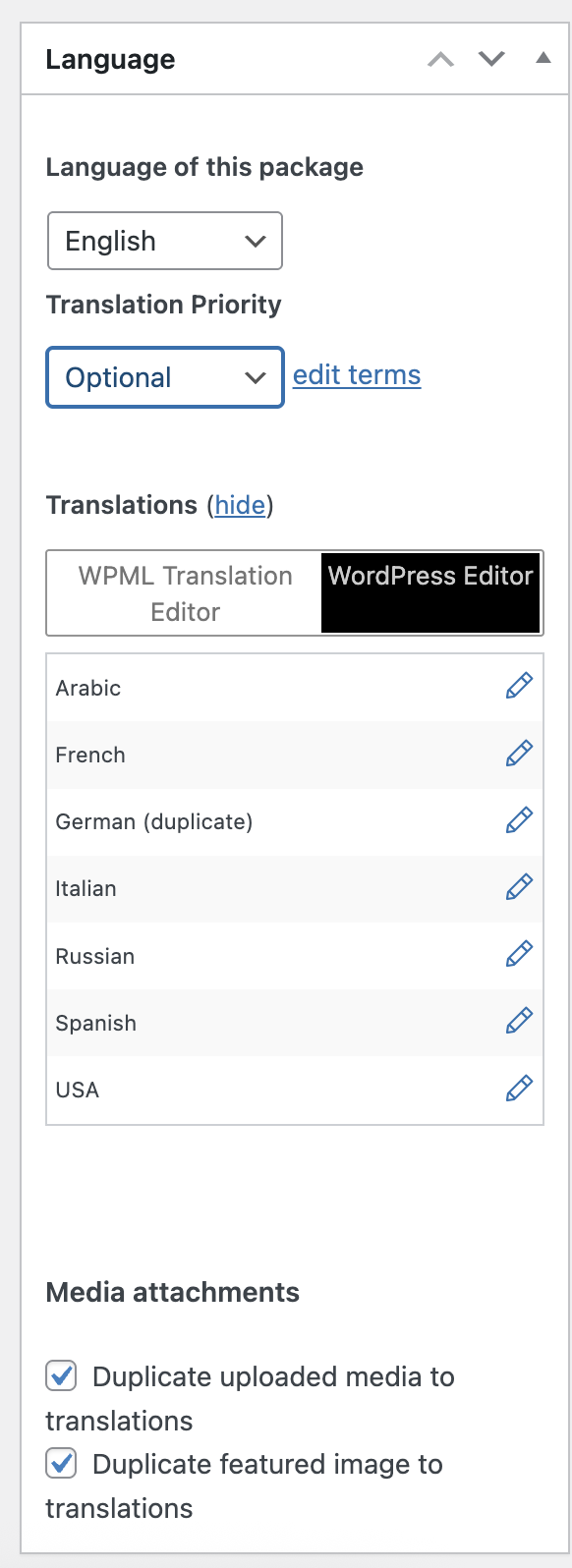
Task: Edit the Russian translation pencil icon
Action: click(519, 954)
